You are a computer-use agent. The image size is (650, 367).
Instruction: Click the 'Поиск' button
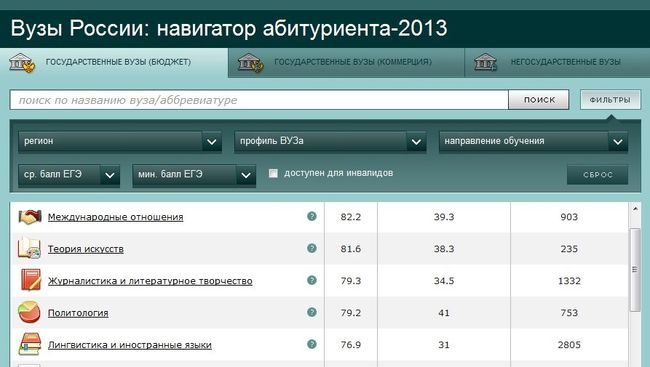coord(539,100)
